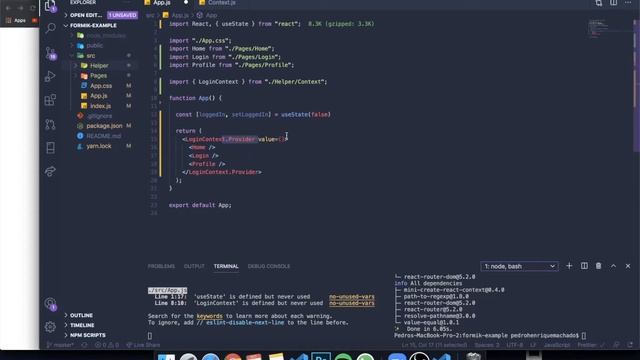Screen dimensions: 640x360
Task: Click the sync changes icon in the status bar
Action: click(84, 345)
